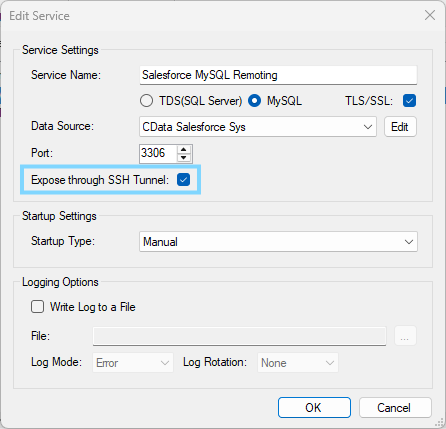Close the Edit Service dialog
This screenshot has width=446, height=429.
[430, 15]
